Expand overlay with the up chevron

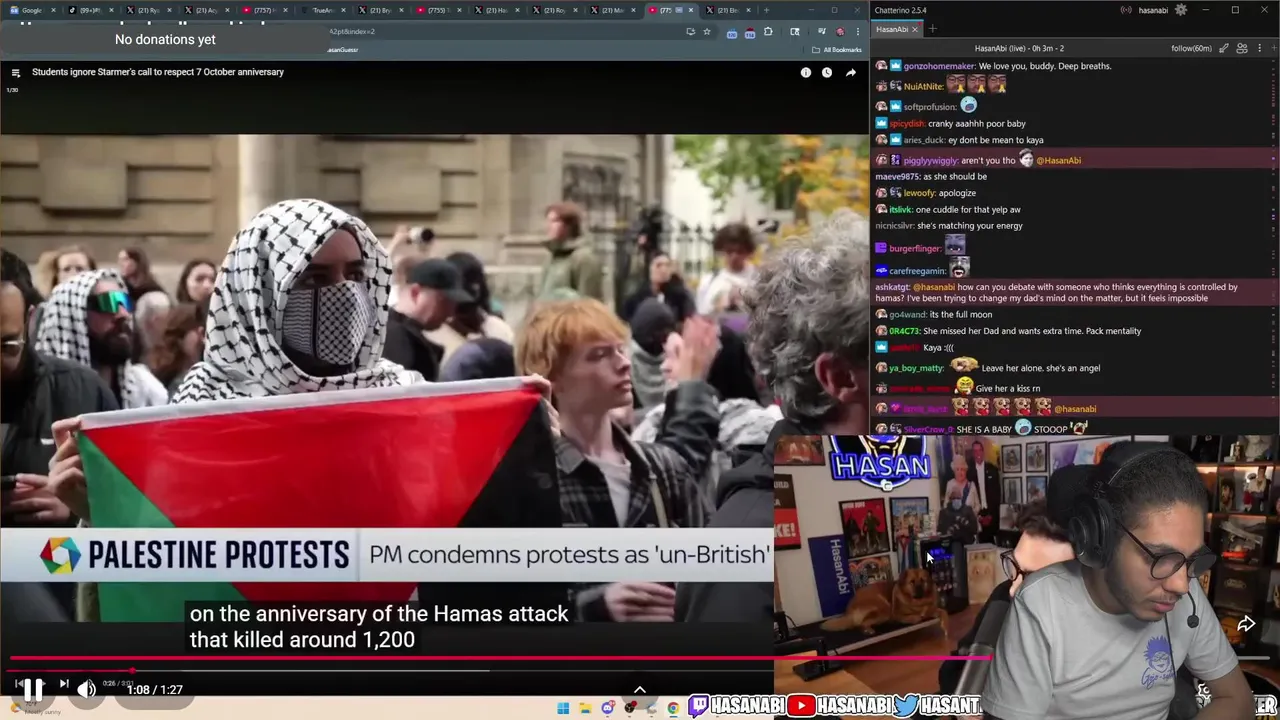[640, 689]
